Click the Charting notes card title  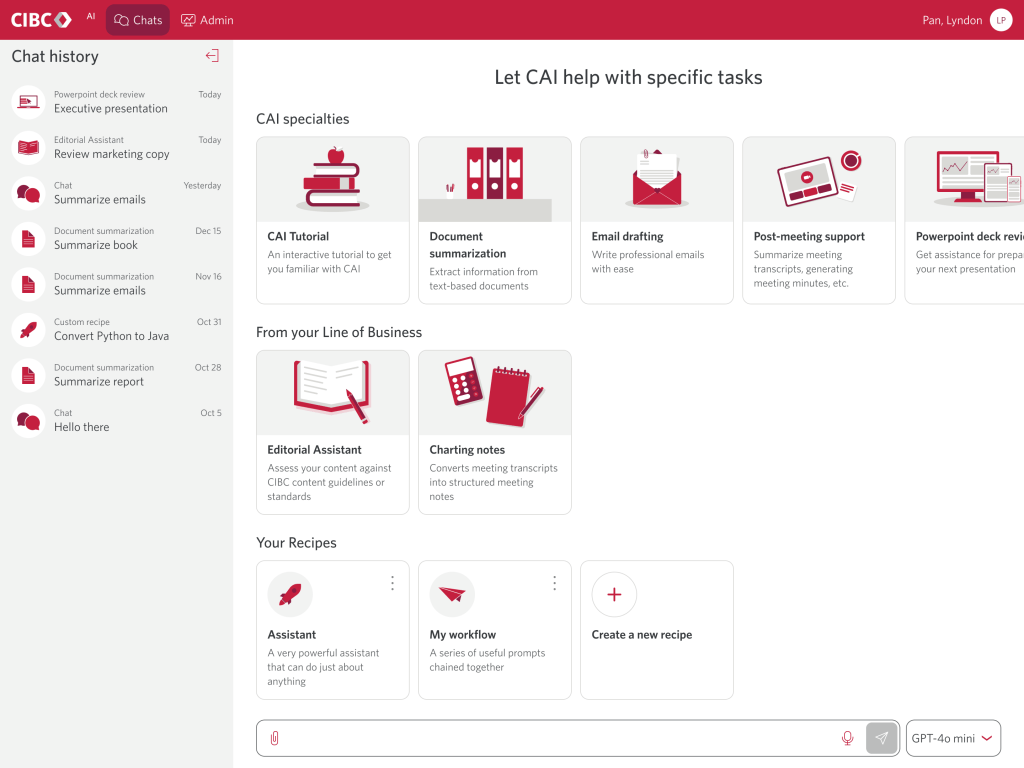(467, 450)
